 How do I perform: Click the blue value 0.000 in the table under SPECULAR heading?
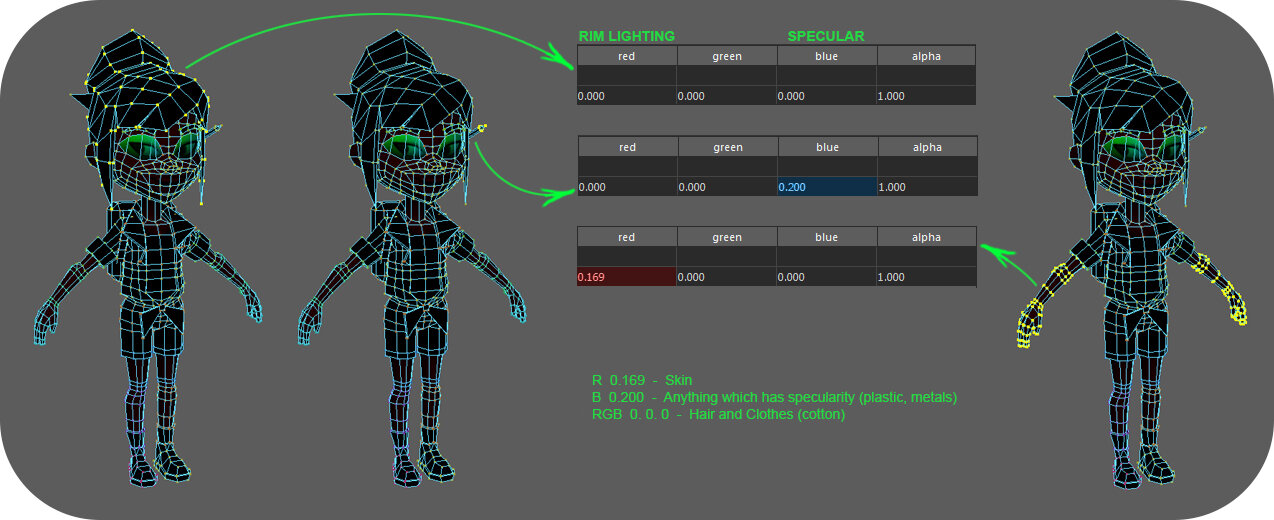click(826, 96)
